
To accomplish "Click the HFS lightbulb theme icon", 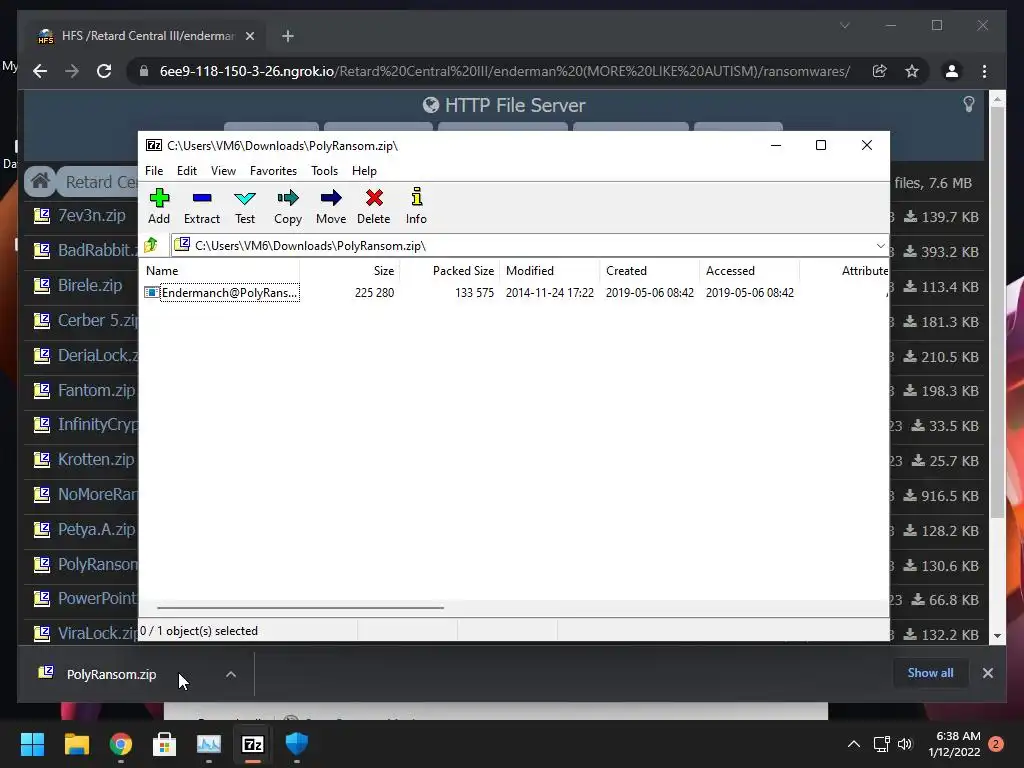I will click(968, 104).
